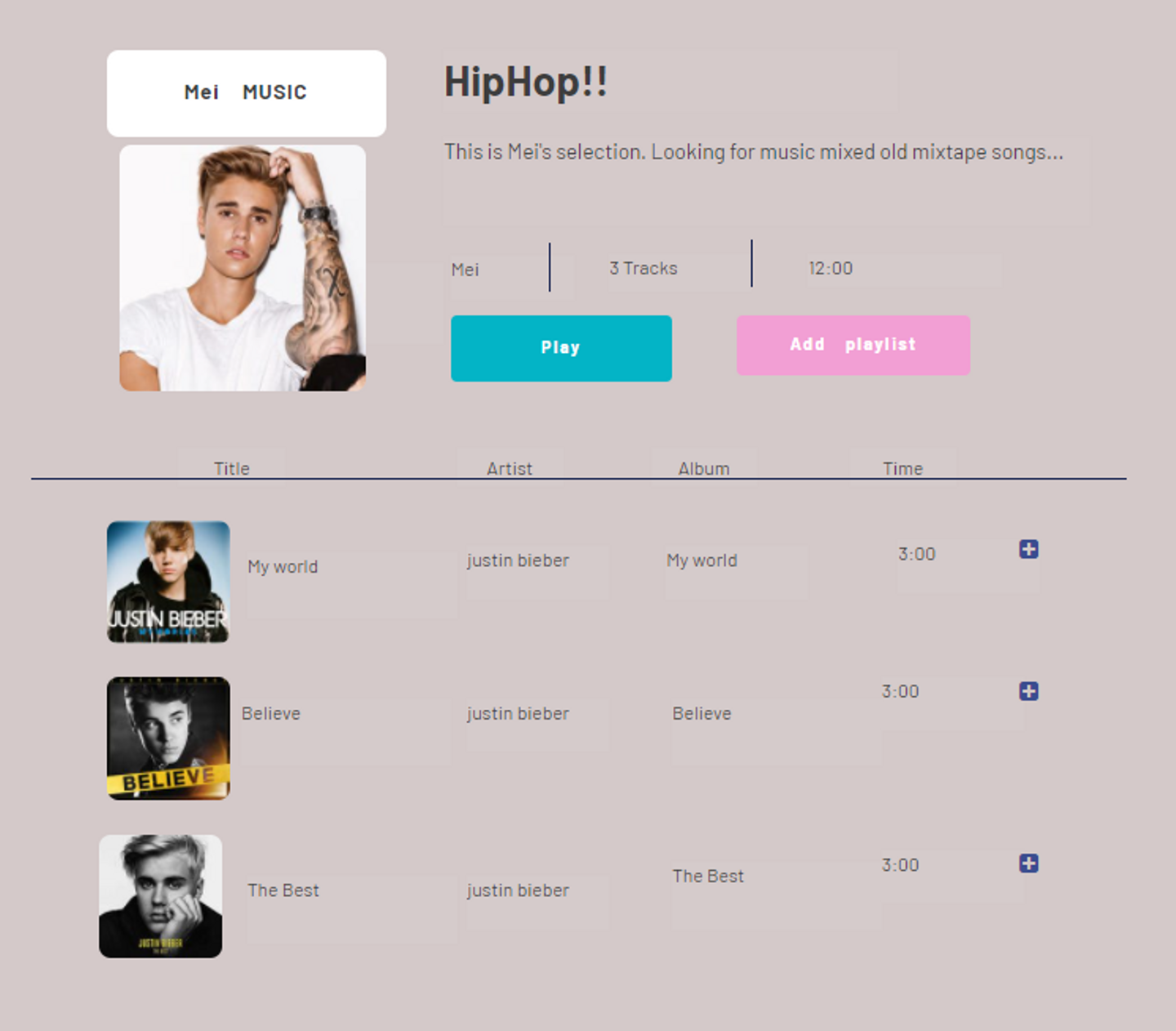The height and width of the screenshot is (1031, 1176).
Task: Click the My world song title
Action: click(283, 567)
